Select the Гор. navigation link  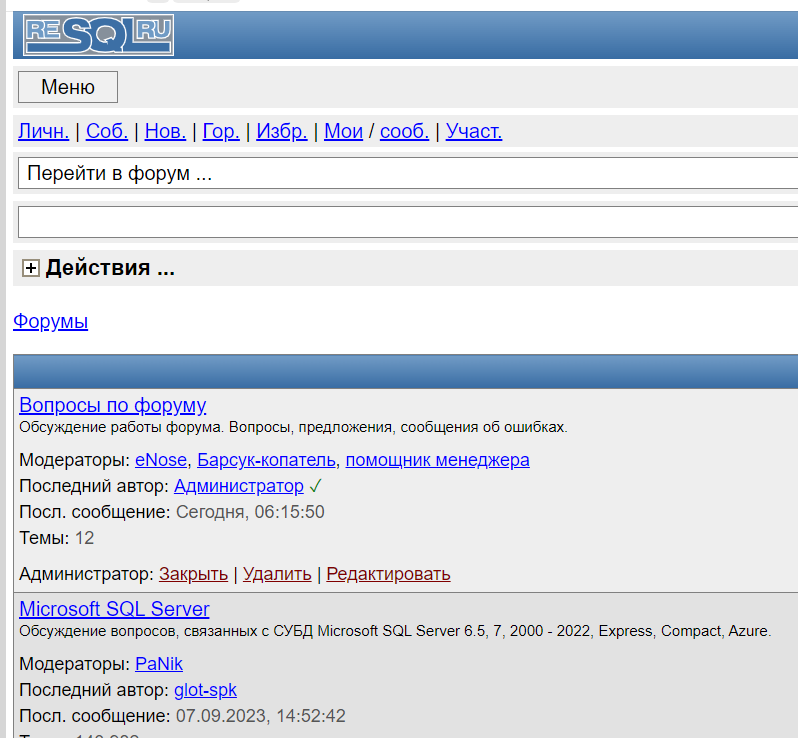(221, 131)
